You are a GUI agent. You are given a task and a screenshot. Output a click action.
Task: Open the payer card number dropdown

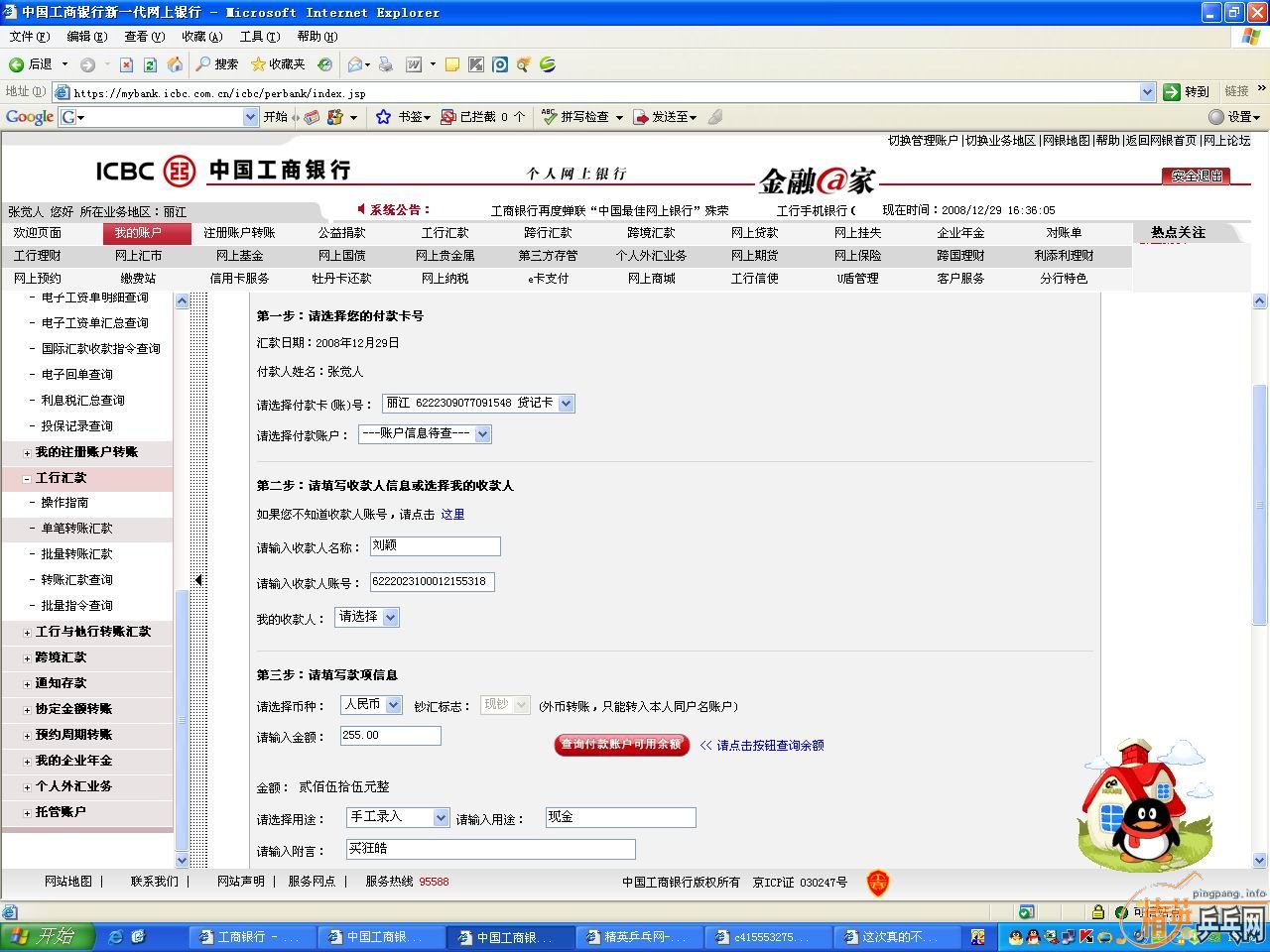(566, 404)
